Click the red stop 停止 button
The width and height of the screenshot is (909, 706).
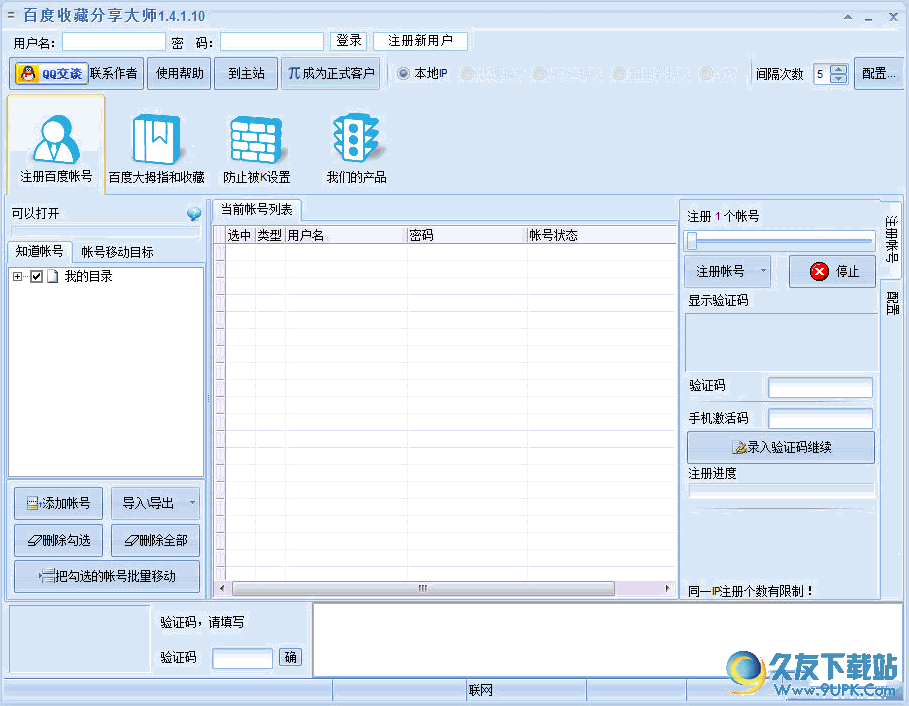[832, 271]
